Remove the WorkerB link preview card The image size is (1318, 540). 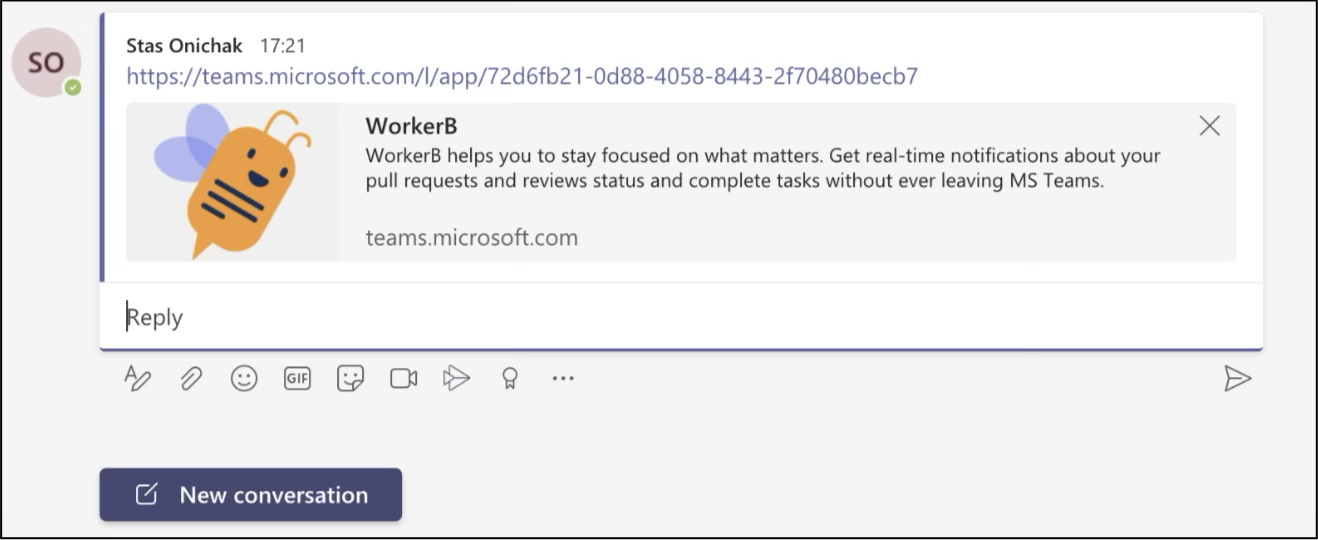1209,126
